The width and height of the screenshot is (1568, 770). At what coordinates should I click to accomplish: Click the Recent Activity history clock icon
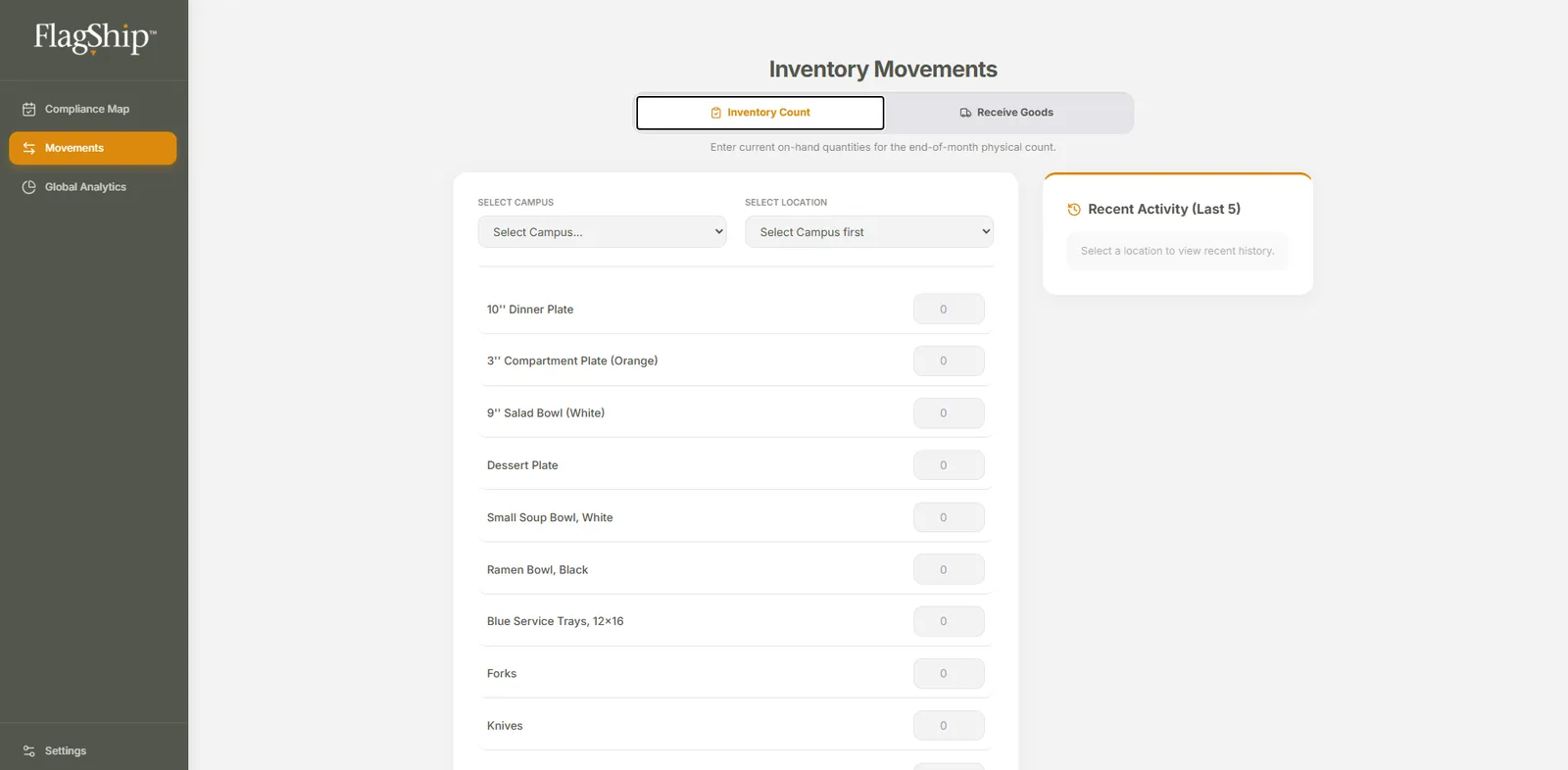[x=1074, y=210]
